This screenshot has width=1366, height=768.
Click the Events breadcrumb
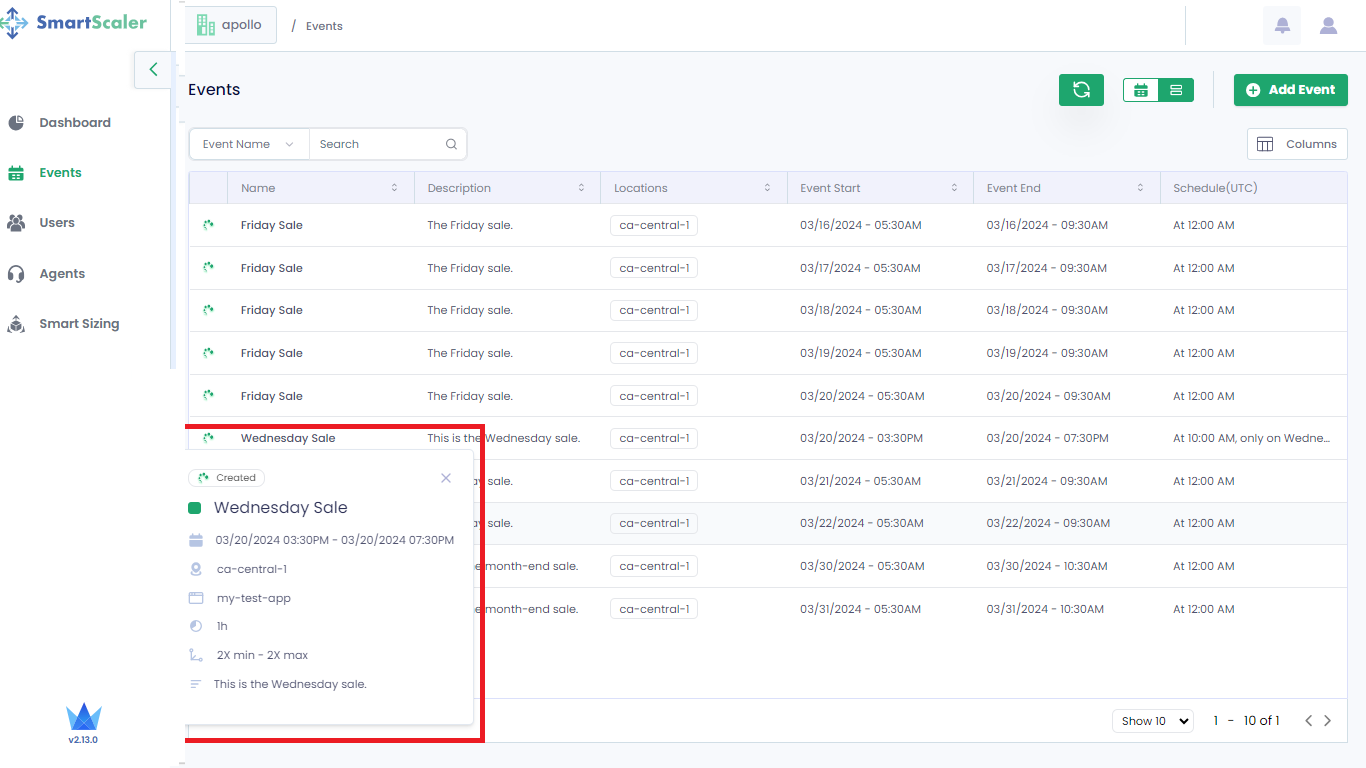click(324, 26)
